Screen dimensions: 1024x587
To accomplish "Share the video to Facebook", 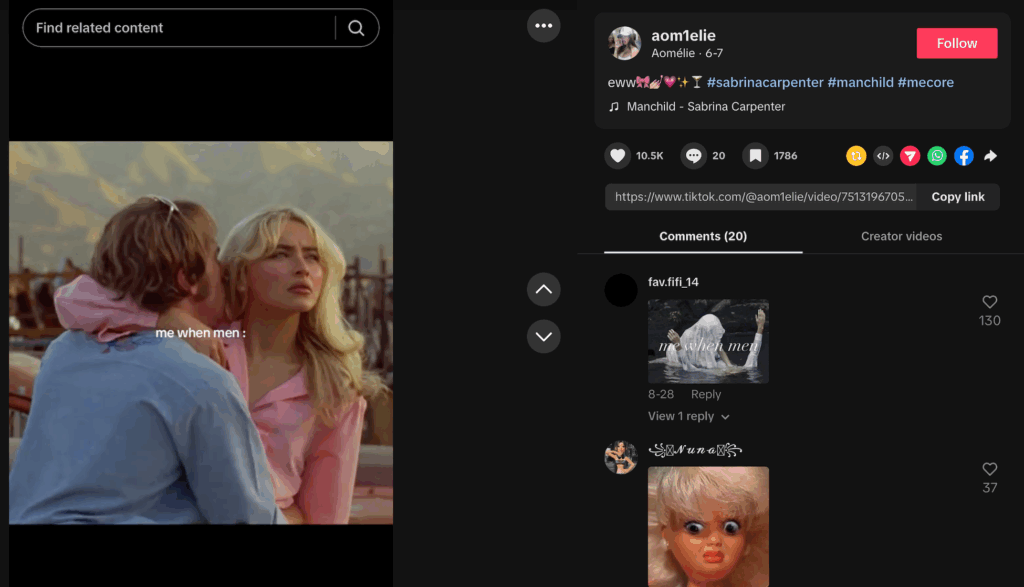I will (x=964, y=156).
